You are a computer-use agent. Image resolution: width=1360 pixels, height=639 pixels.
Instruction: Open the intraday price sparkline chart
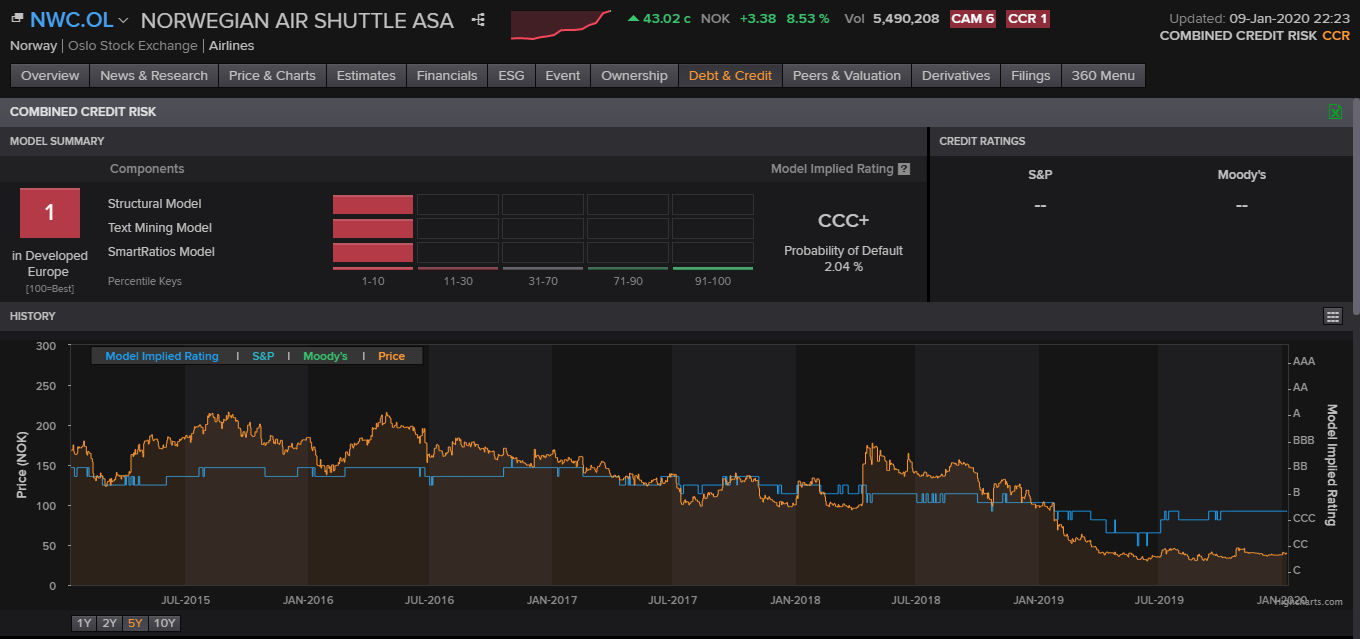coord(560,25)
